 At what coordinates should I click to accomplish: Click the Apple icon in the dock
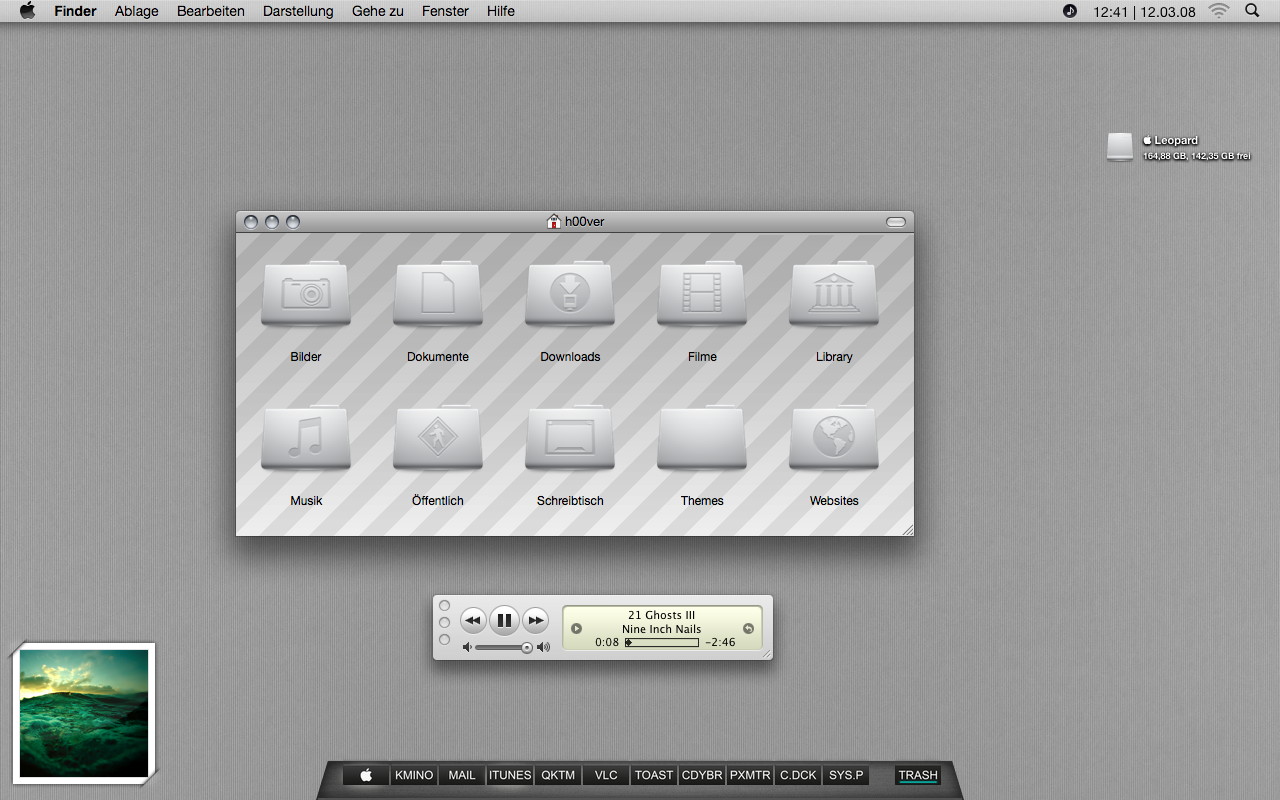[366, 775]
